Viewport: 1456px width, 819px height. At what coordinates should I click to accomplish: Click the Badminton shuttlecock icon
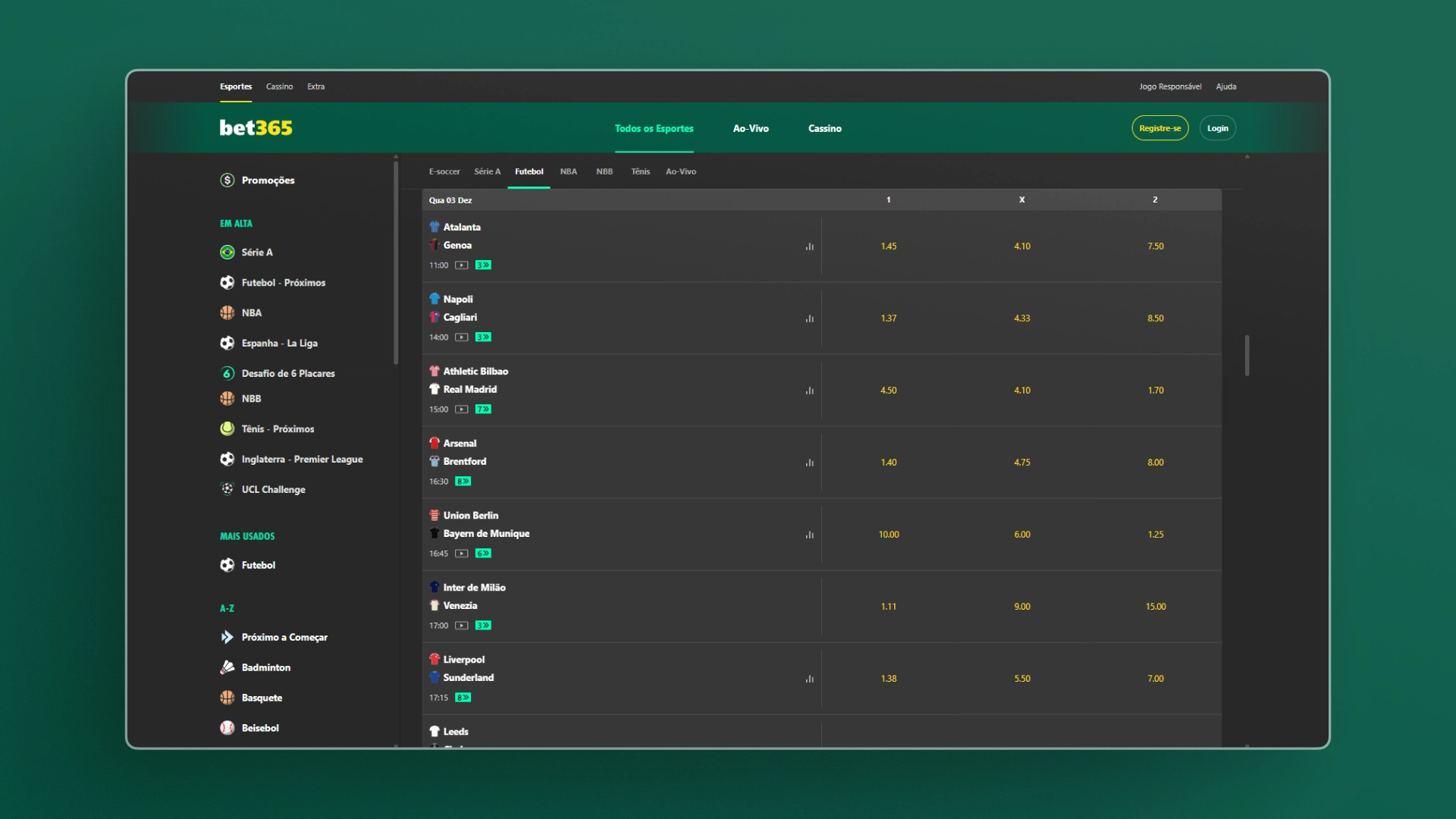227,667
